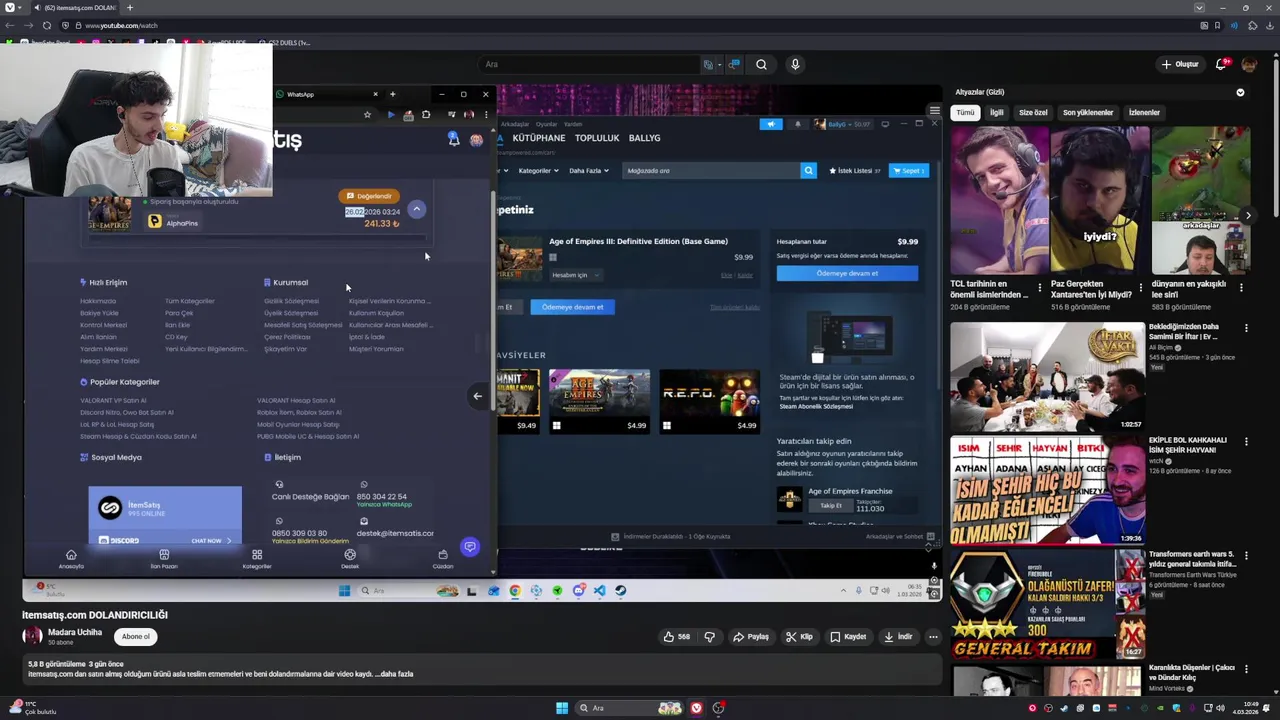Select the Tümü filter chip
The width and height of the screenshot is (1280, 720).
(965, 112)
